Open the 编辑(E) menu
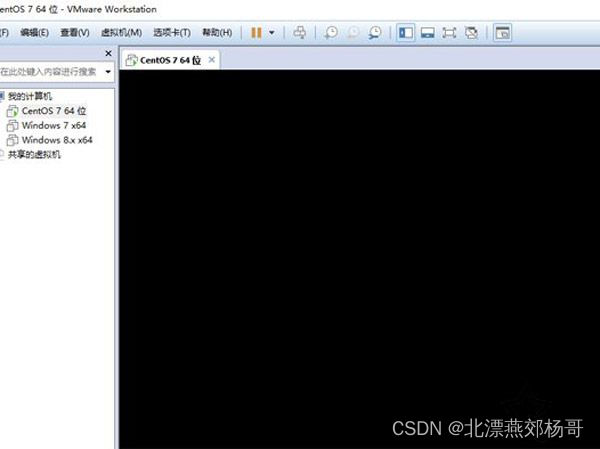 34,33
